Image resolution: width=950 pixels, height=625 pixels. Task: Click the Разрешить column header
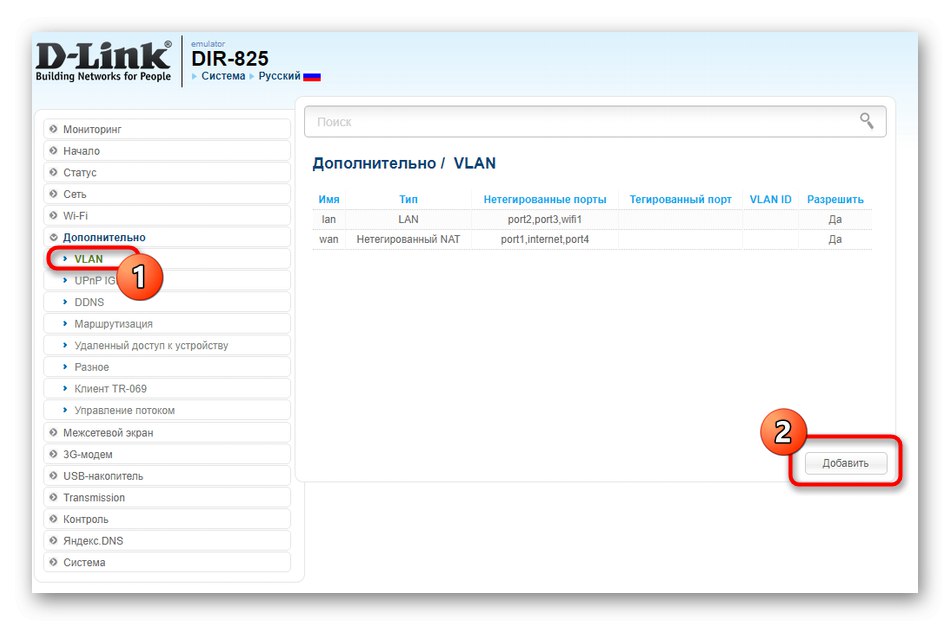coord(835,199)
